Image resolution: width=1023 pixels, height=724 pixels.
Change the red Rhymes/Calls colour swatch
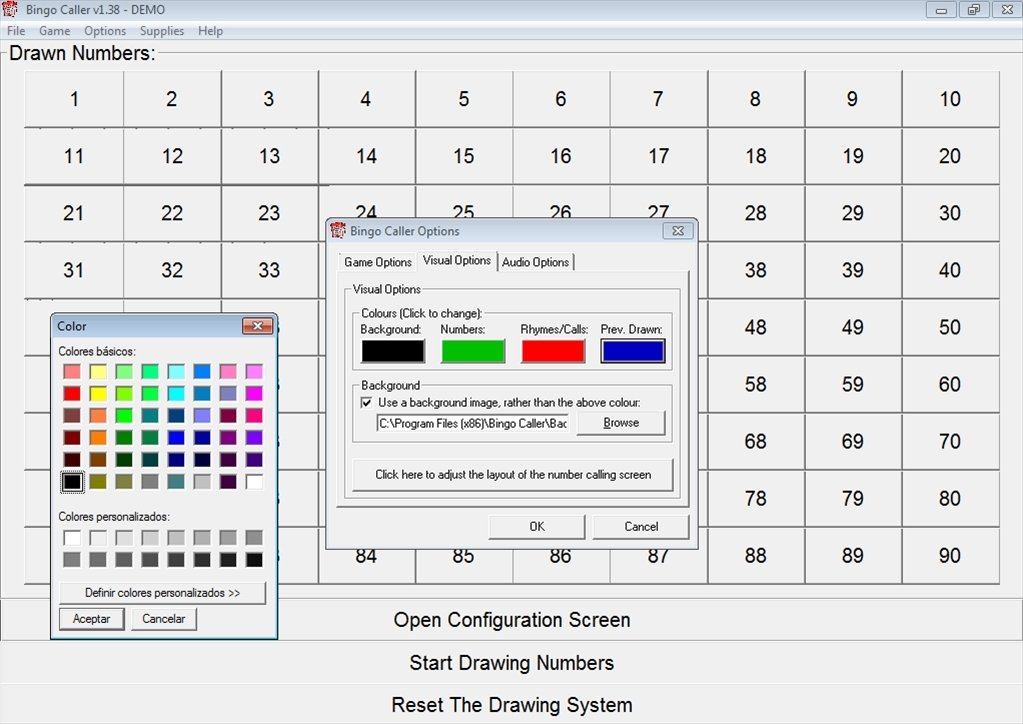tap(553, 351)
